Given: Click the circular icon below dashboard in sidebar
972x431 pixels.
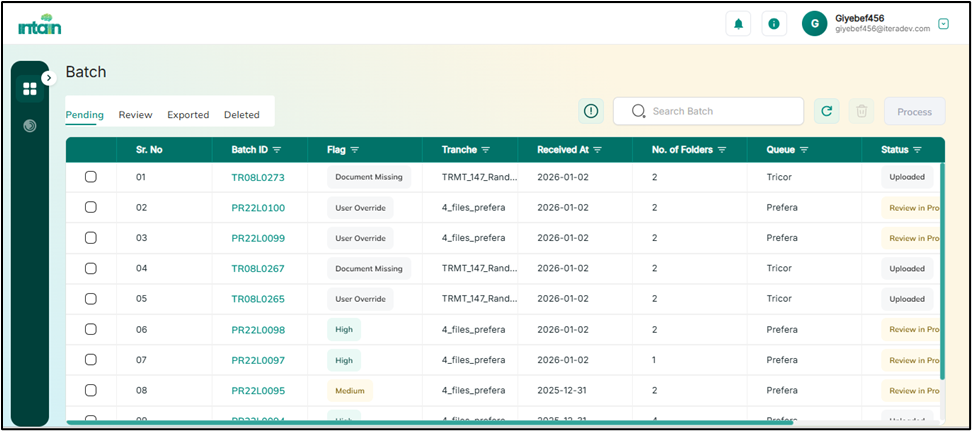Looking at the screenshot, I should (30, 126).
